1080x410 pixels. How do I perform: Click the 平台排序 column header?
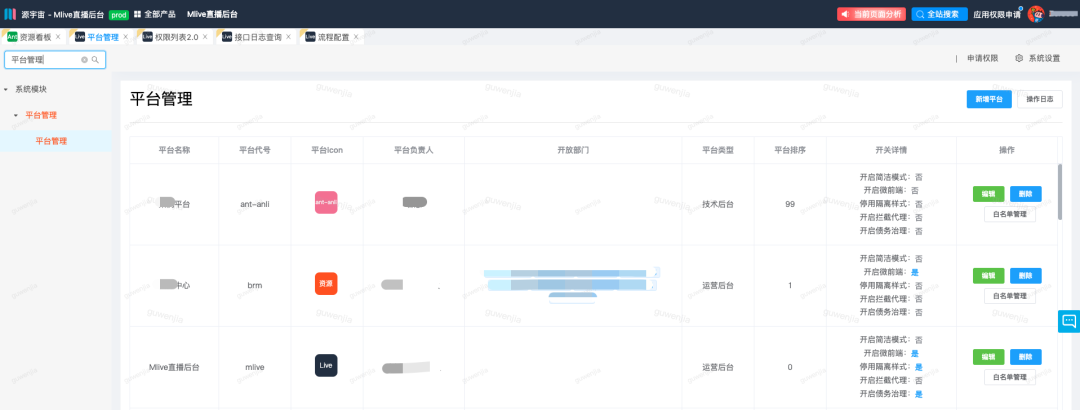tap(790, 150)
